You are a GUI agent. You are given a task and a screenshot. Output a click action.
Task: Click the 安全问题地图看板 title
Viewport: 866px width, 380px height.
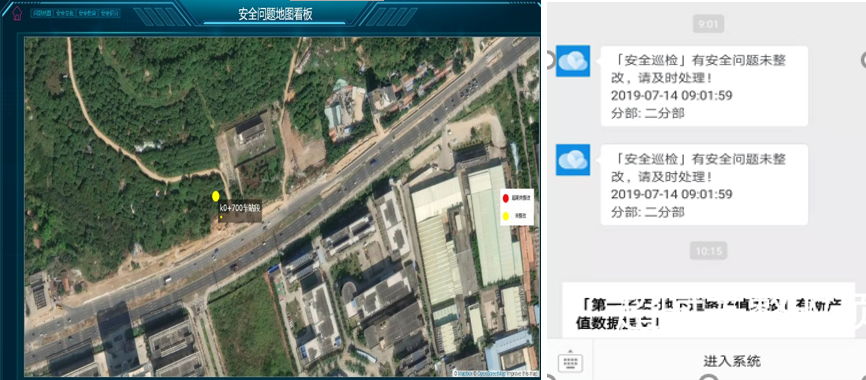(x=275, y=14)
